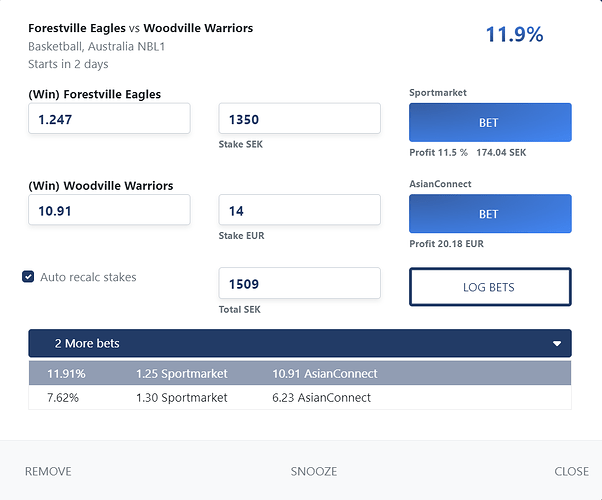Click the Stake SEK field showing 1350
This screenshot has width=602, height=500.
(x=299, y=119)
